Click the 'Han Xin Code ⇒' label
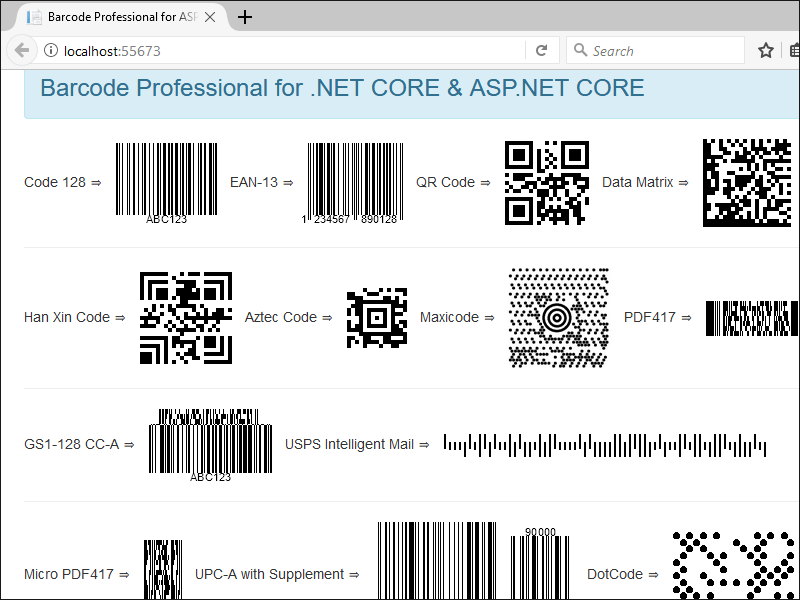This screenshot has height=600, width=800. tap(74, 317)
